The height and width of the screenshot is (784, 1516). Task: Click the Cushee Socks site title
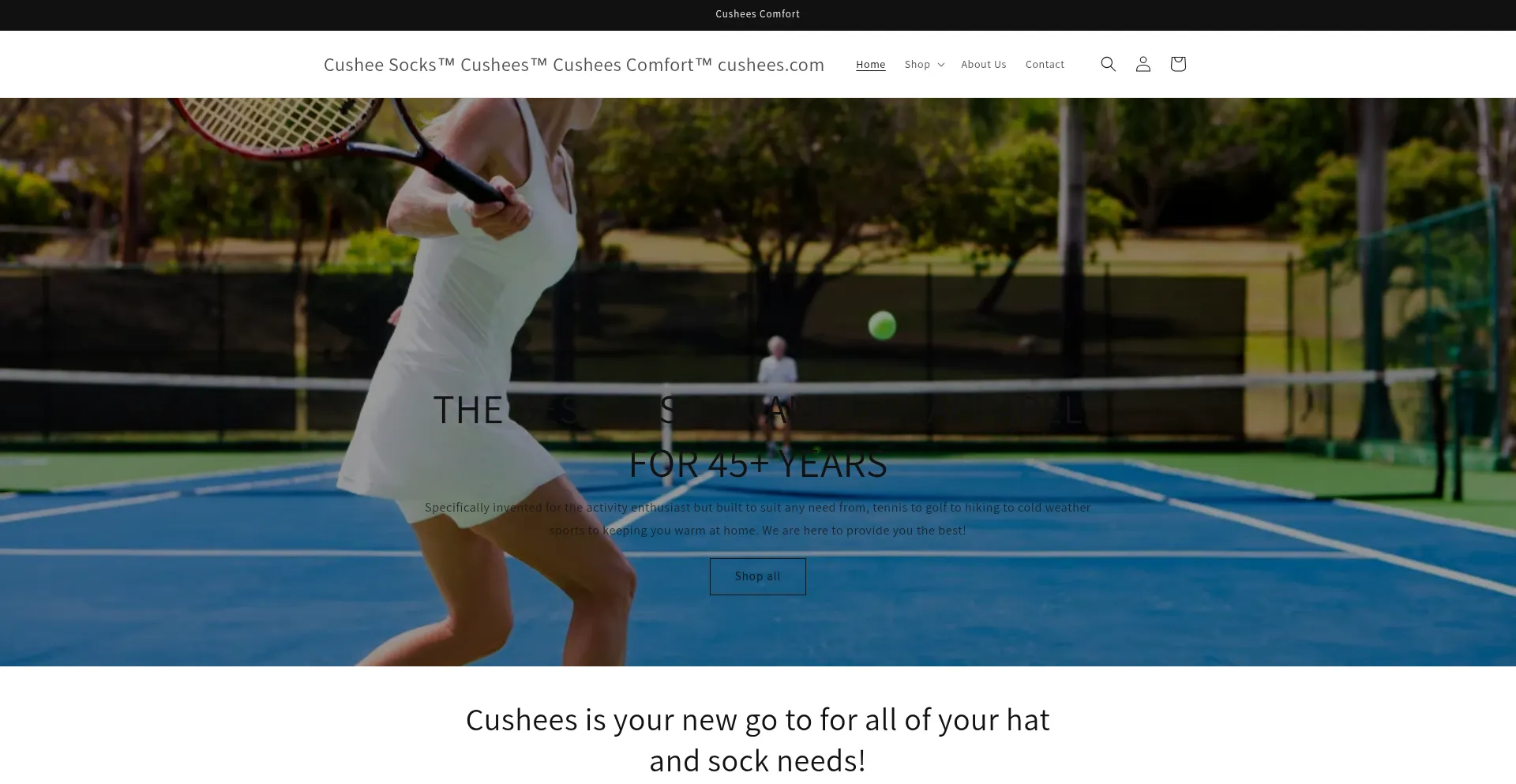click(574, 65)
